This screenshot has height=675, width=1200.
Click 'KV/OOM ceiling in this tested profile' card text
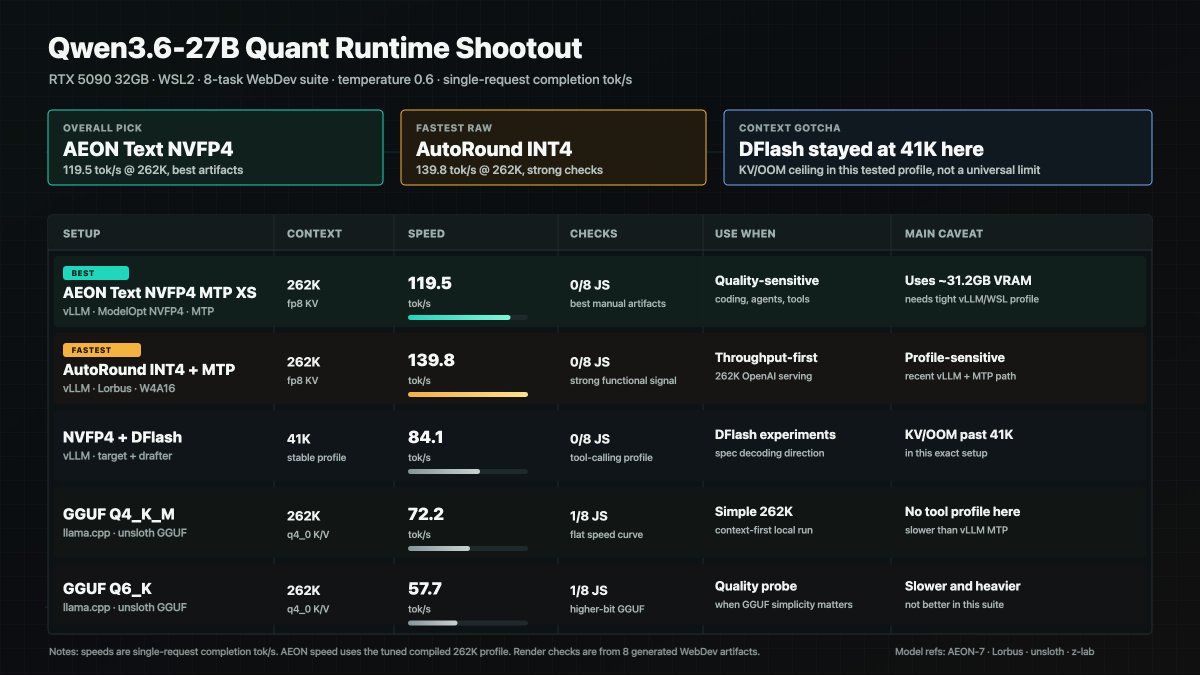click(890, 170)
